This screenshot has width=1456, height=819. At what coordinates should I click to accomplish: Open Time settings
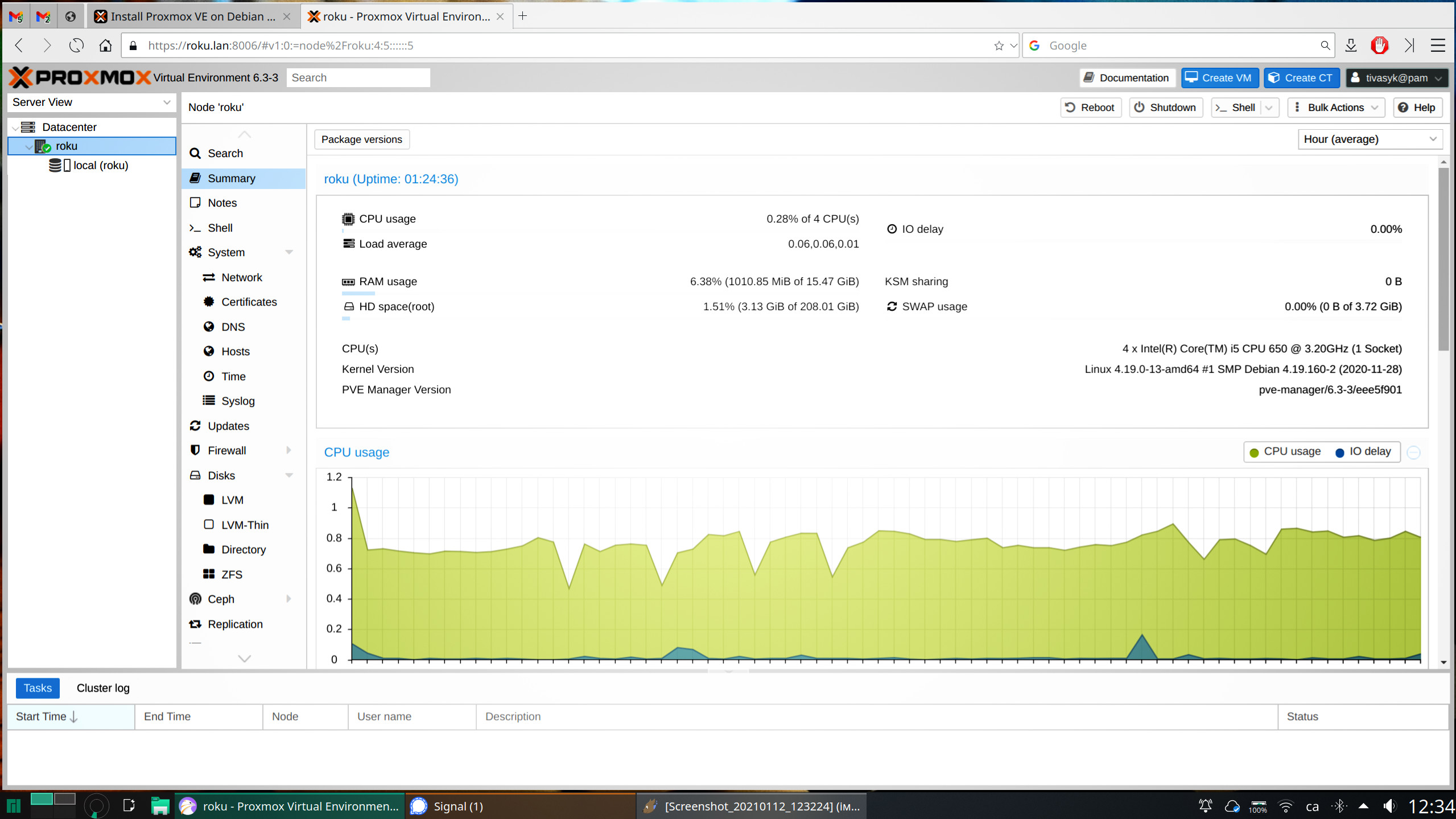point(244,376)
